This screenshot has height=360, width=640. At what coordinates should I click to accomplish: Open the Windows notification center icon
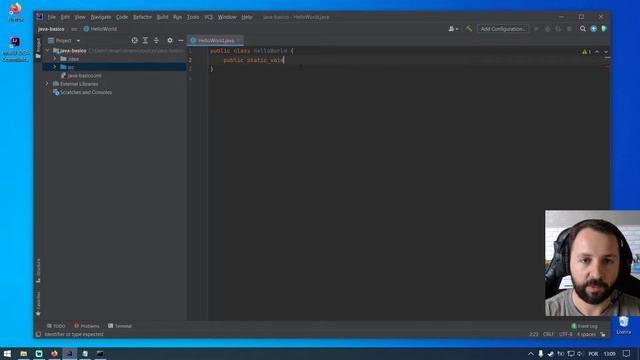tap(627, 353)
